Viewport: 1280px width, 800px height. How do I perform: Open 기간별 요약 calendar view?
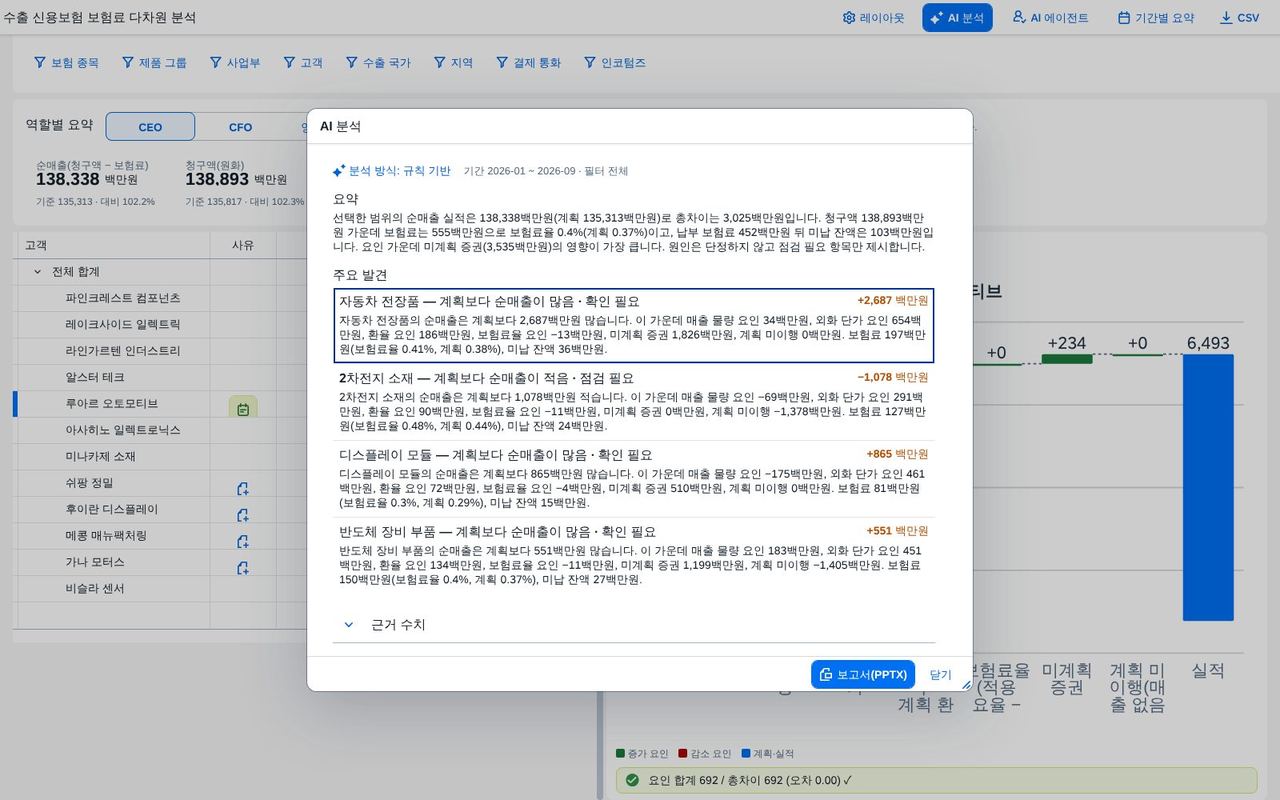click(x=1156, y=18)
